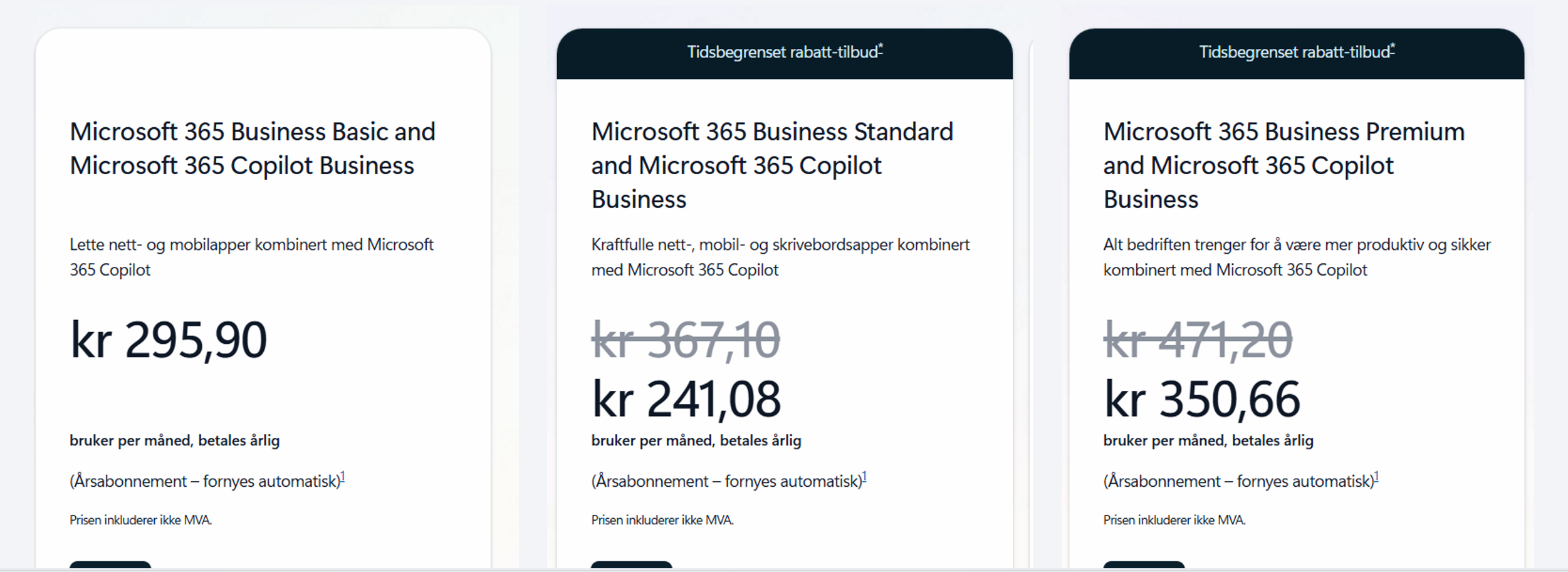Click asterisk footnote in Business Standard discount banner

click(881, 48)
